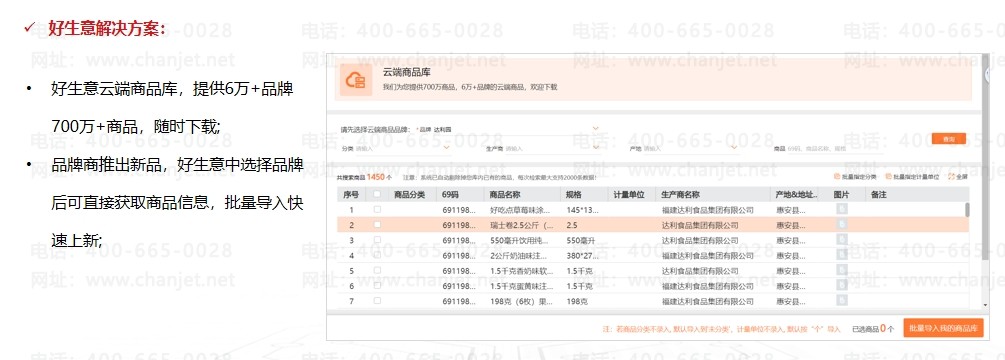Select checkbox of row 5 product
This screenshot has height=360, width=1005.
(377, 270)
